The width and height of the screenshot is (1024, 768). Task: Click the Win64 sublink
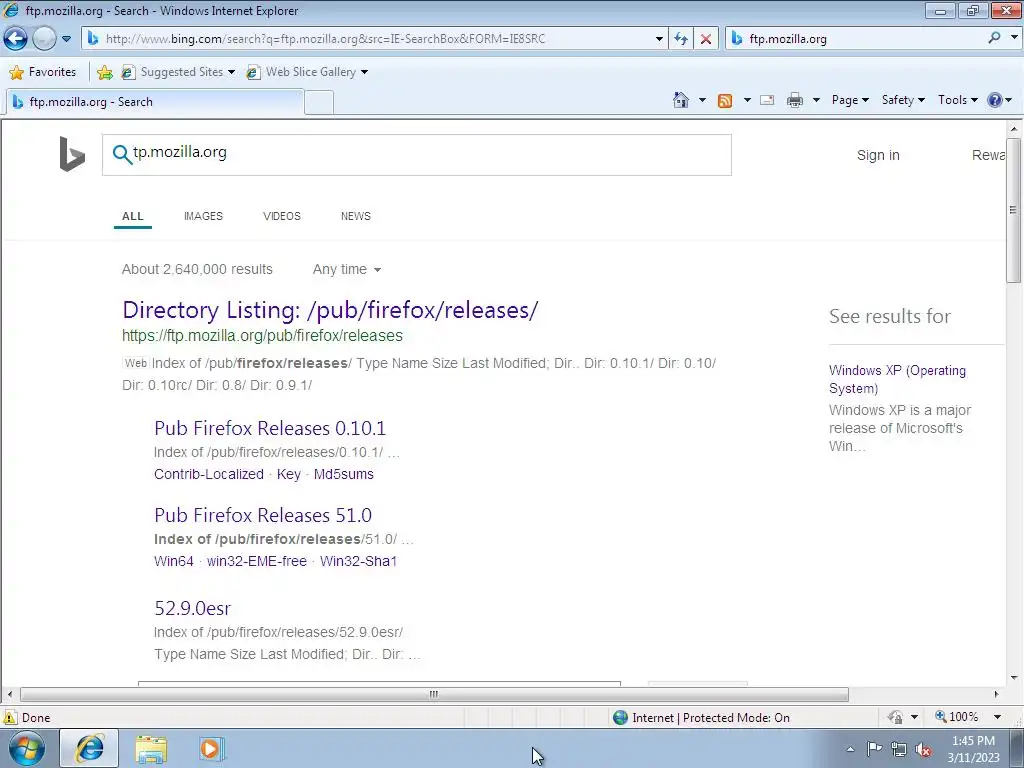(x=174, y=561)
